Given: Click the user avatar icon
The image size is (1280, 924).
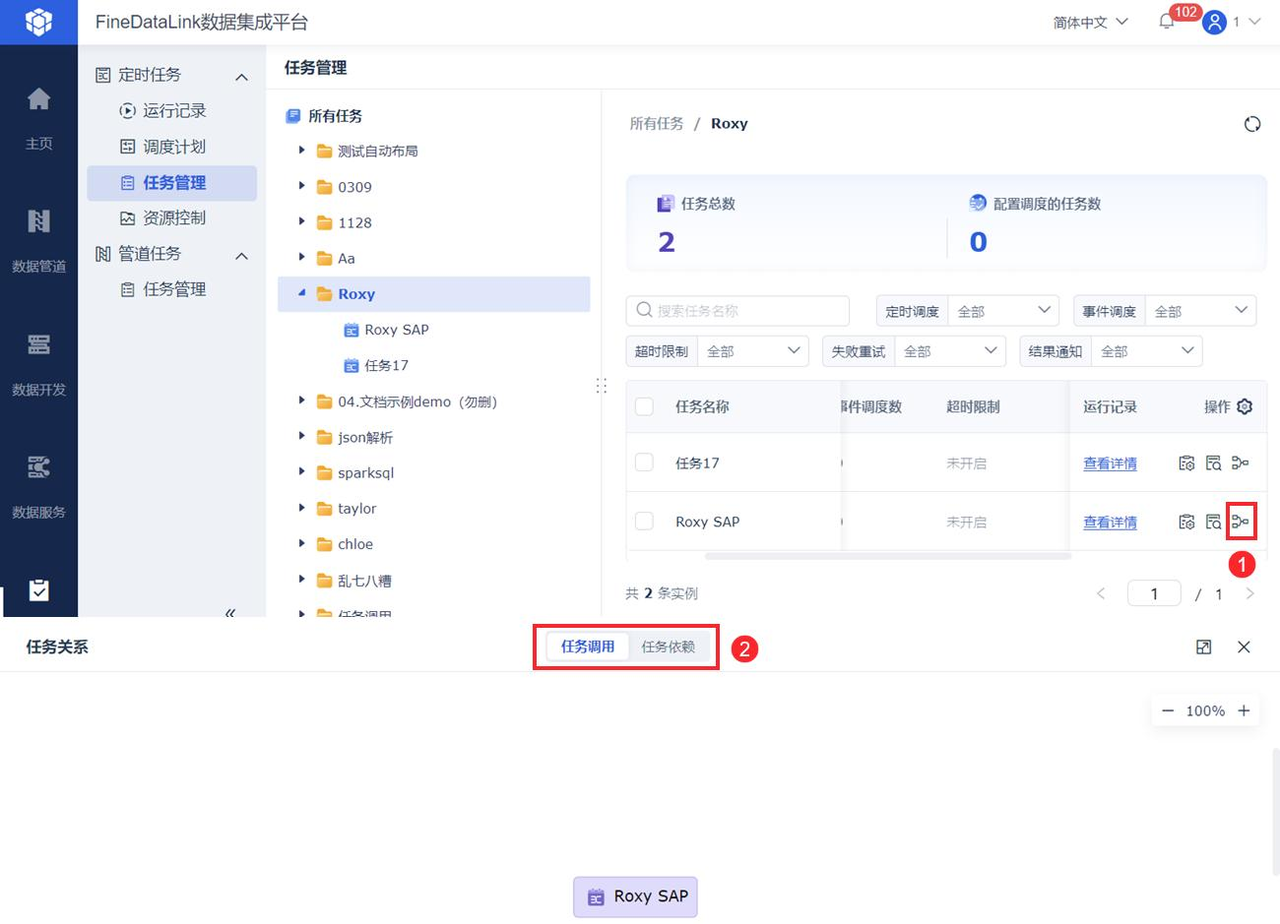Looking at the screenshot, I should coord(1215,22).
